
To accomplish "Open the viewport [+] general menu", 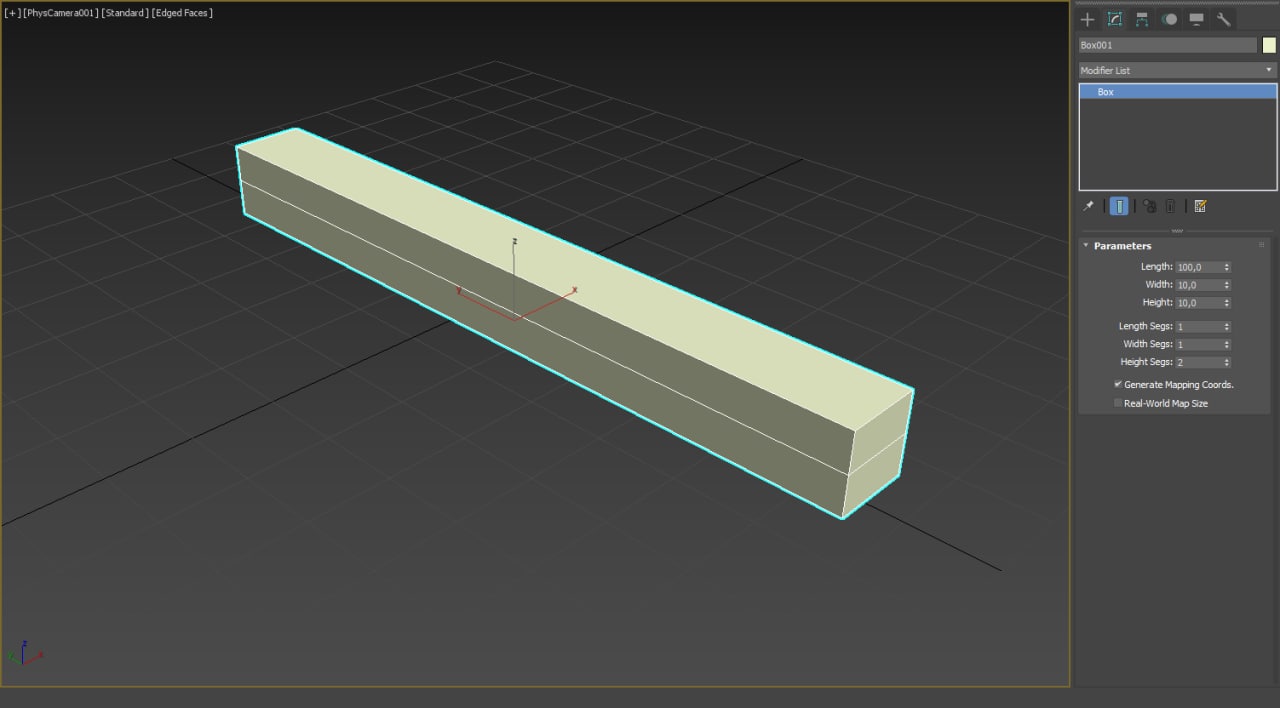I will 12,13.
